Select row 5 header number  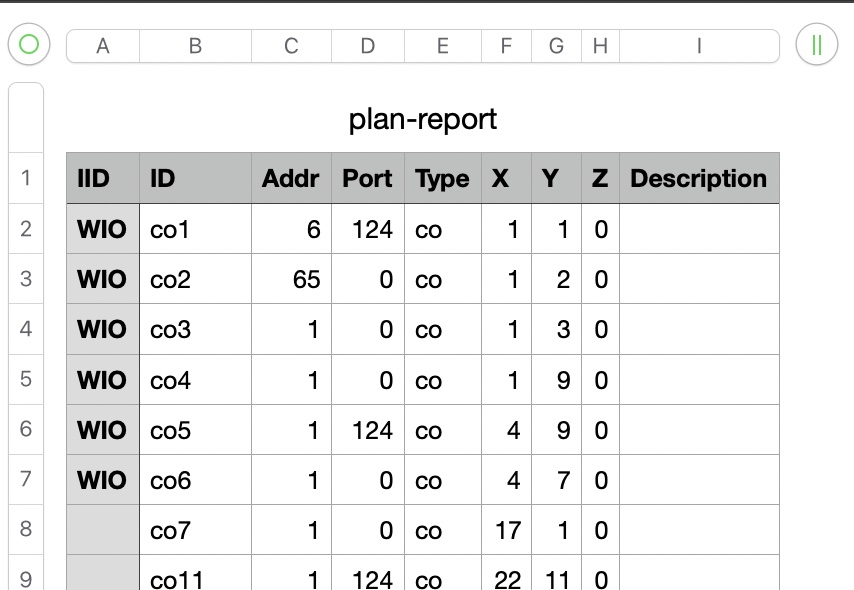point(26,379)
